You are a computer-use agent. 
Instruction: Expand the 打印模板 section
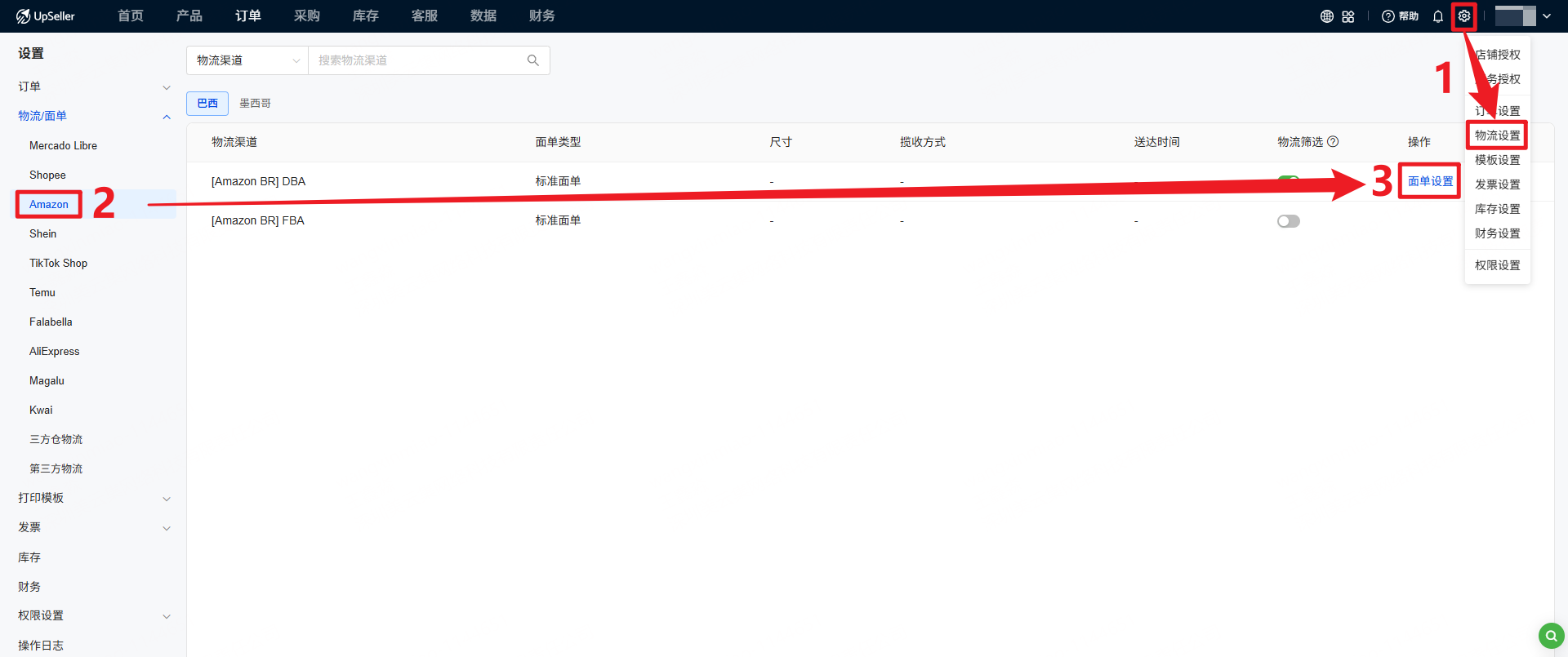coord(167,499)
